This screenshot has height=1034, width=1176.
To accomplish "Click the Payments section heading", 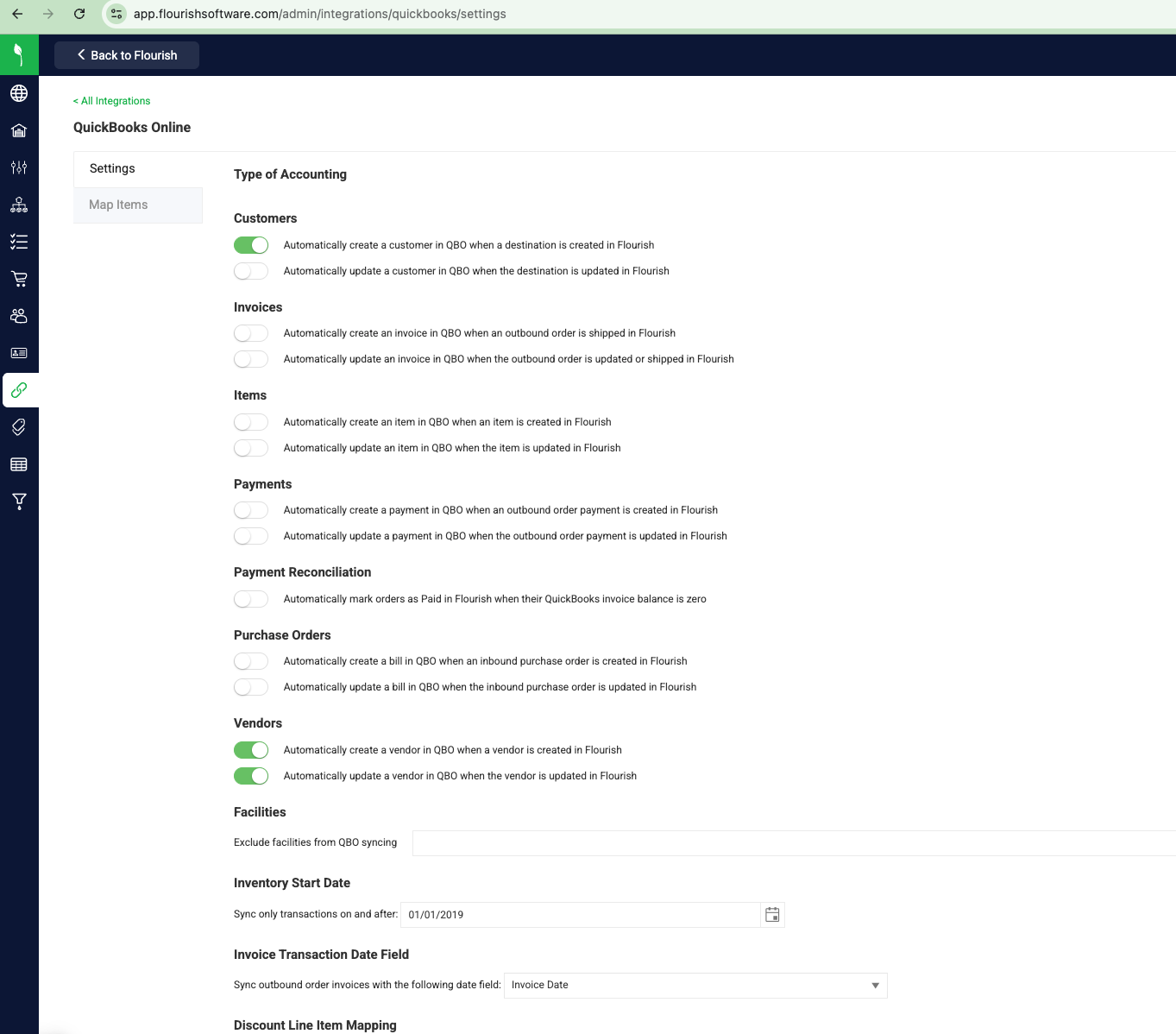I will (262, 484).
